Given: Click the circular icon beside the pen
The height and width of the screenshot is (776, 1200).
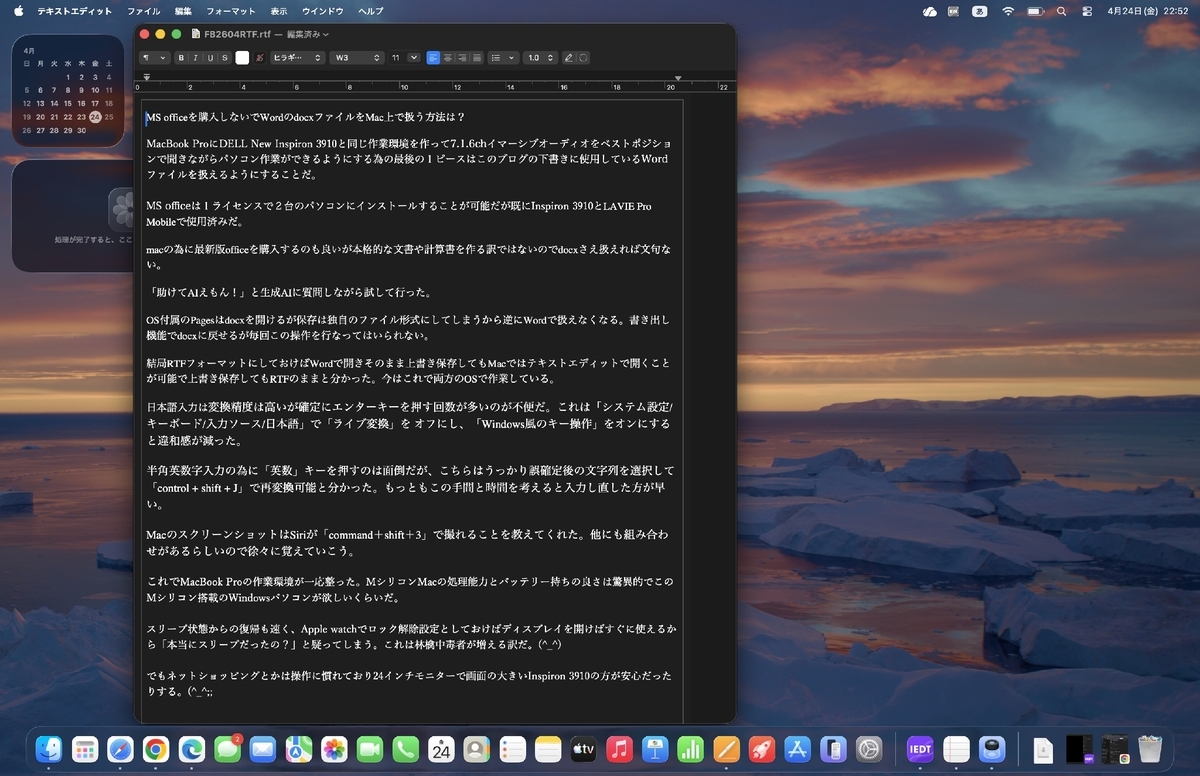Looking at the screenshot, I should (583, 58).
